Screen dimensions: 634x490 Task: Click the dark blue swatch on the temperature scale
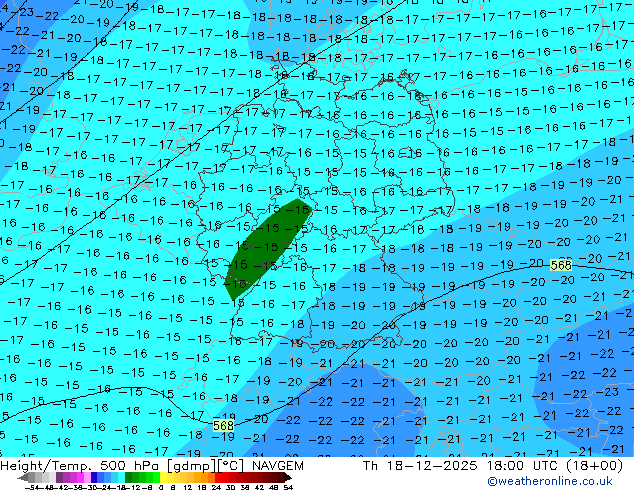(x=94, y=477)
